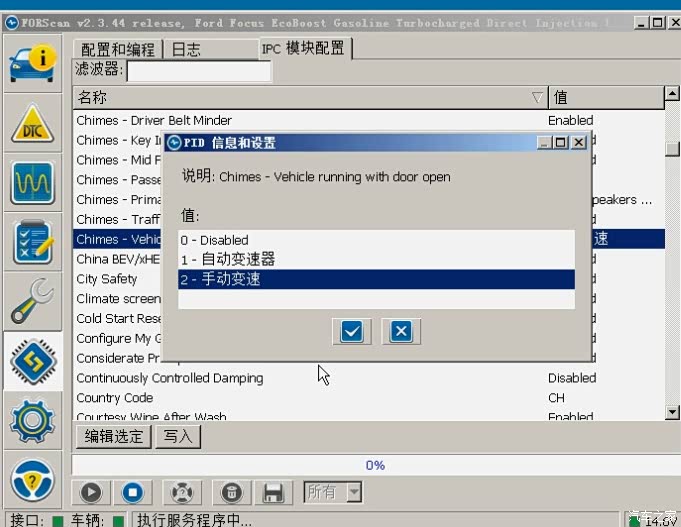This screenshot has width=681, height=527.
Task: Open the wrench service functions section
Action: 32,302
